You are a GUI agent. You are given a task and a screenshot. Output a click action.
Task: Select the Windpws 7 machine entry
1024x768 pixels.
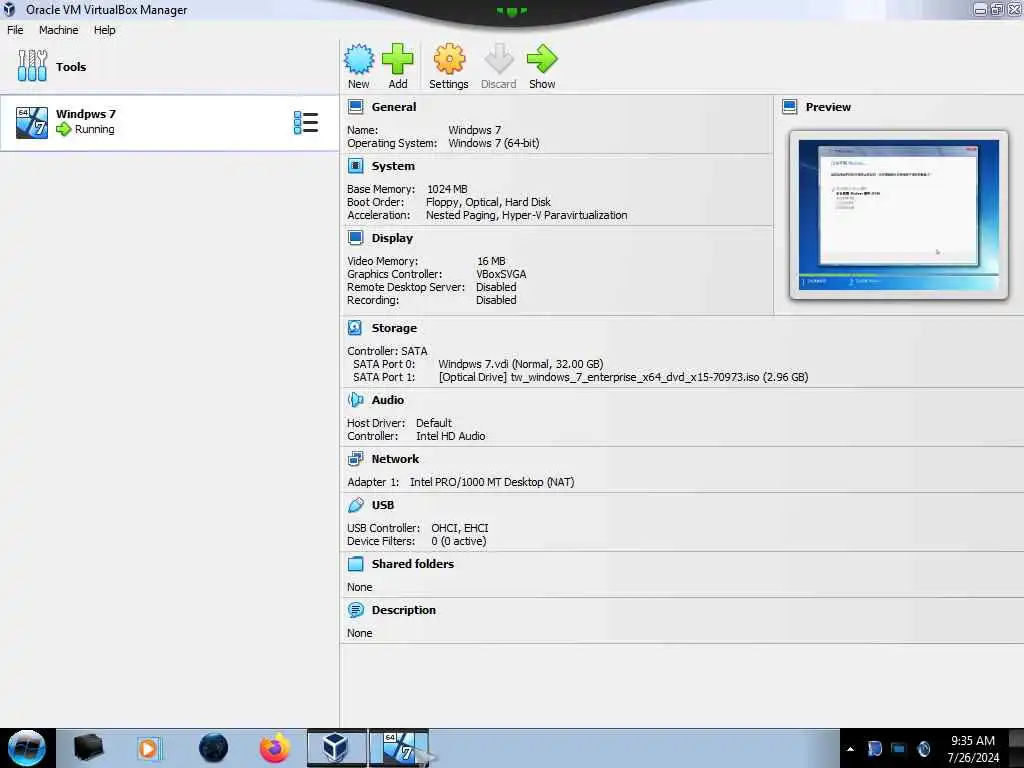click(x=169, y=123)
